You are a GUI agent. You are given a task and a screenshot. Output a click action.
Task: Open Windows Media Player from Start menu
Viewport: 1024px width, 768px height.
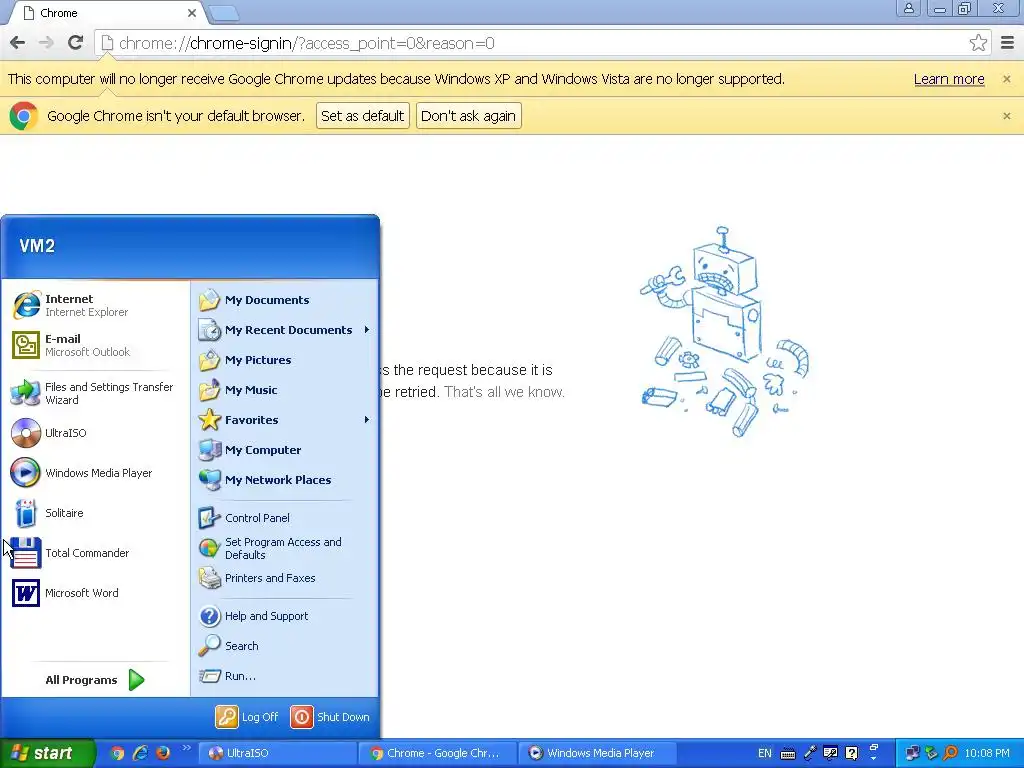point(95,473)
